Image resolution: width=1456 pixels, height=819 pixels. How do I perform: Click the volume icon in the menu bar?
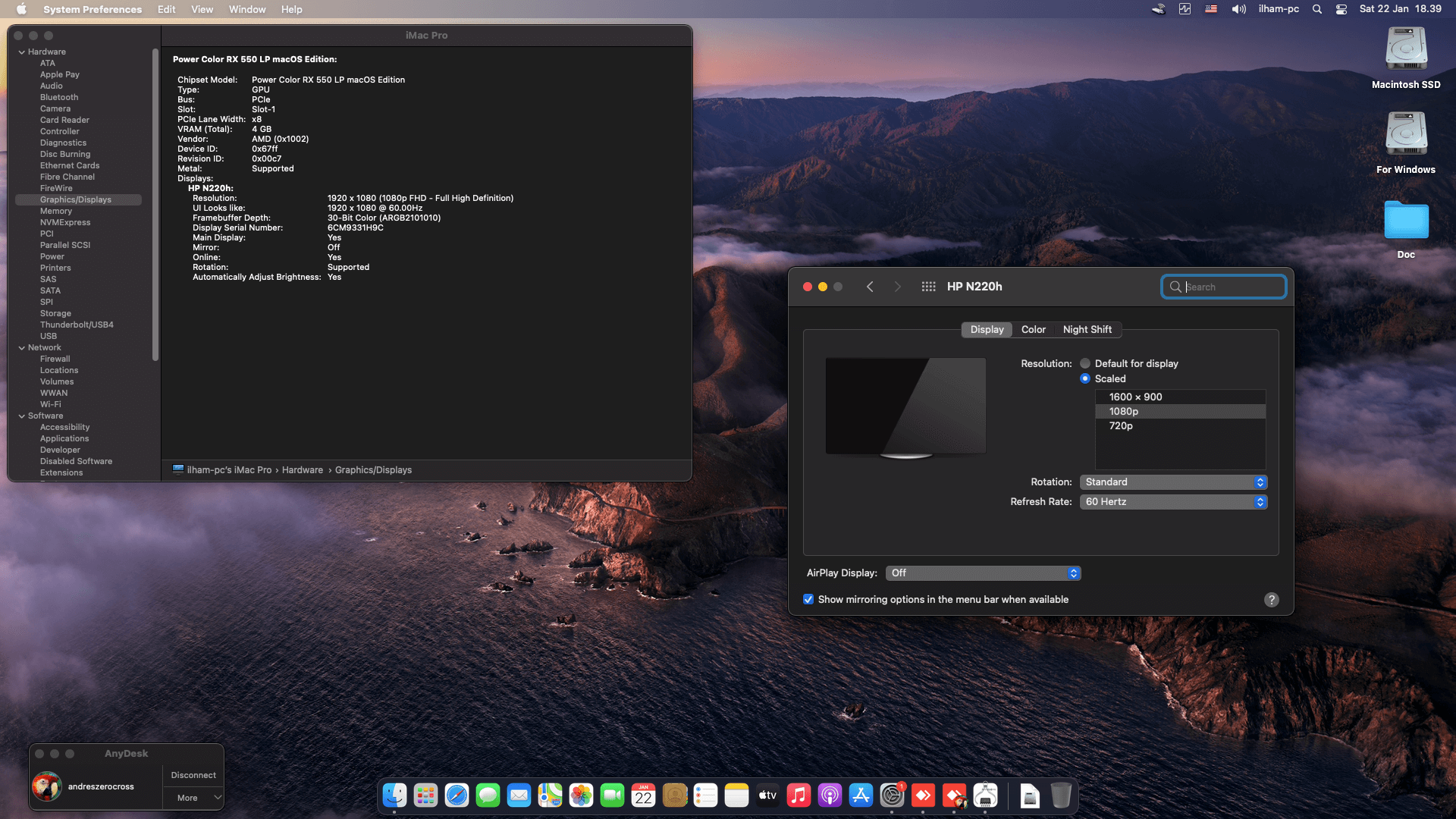click(x=1238, y=9)
